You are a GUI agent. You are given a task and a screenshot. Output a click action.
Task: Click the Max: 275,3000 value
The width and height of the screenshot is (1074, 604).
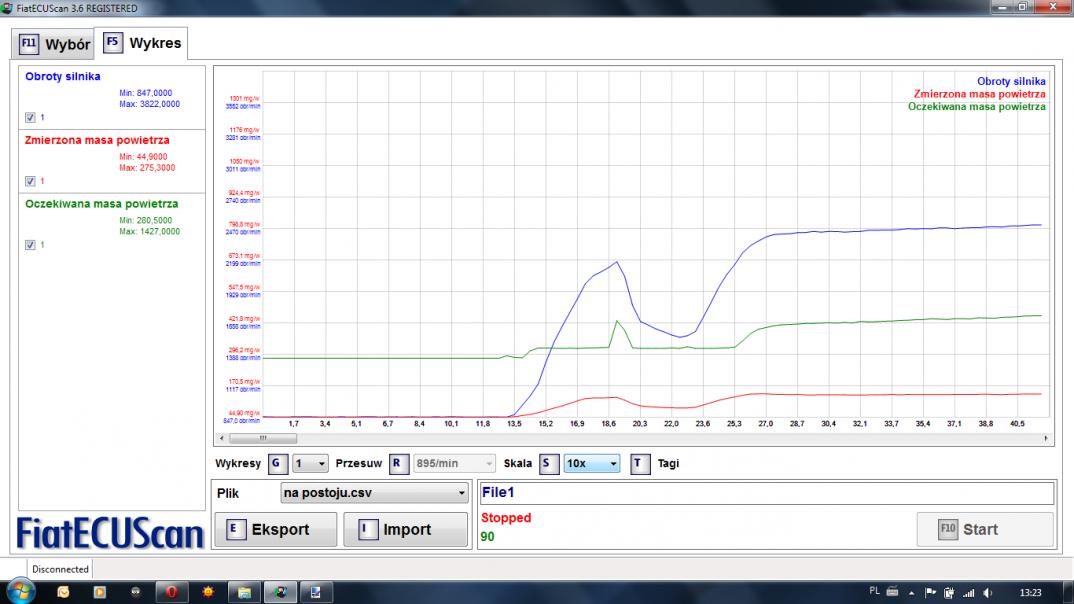click(x=147, y=168)
